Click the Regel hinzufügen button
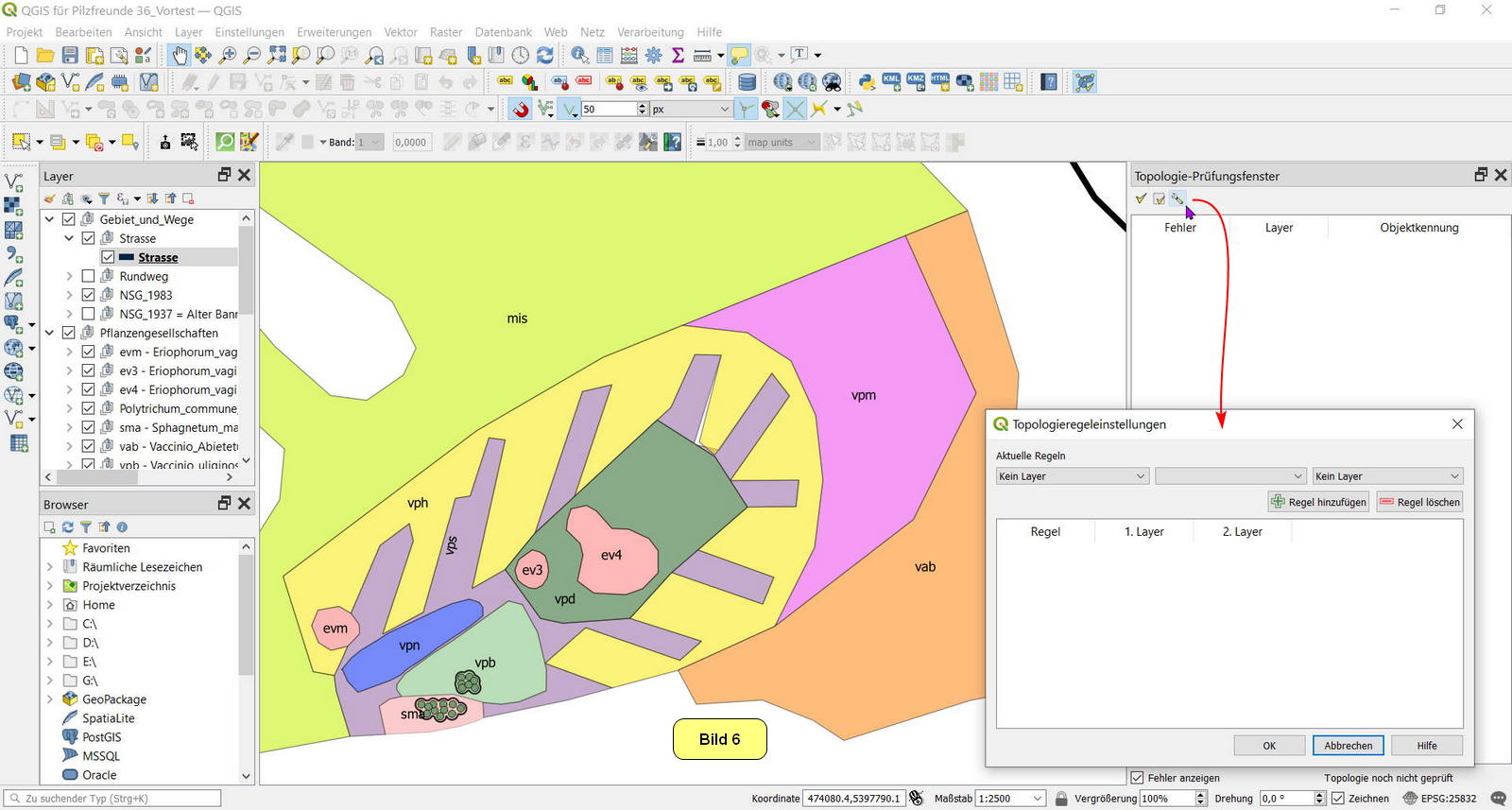The width and height of the screenshot is (1512, 810). (x=1319, y=502)
